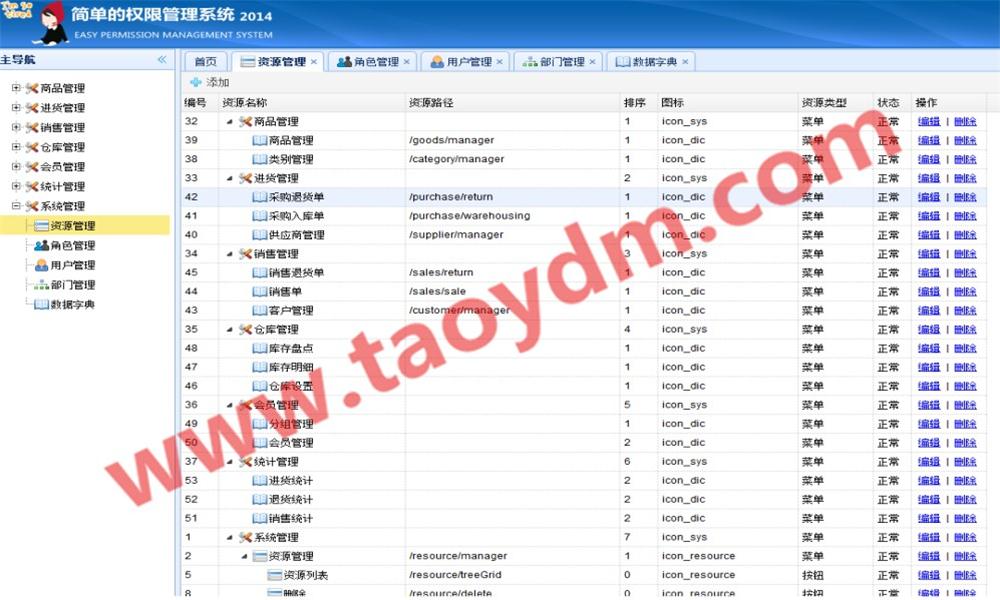This screenshot has height=600, width=1000.
Task: Switch to the 首页 tab
Action: 205,62
